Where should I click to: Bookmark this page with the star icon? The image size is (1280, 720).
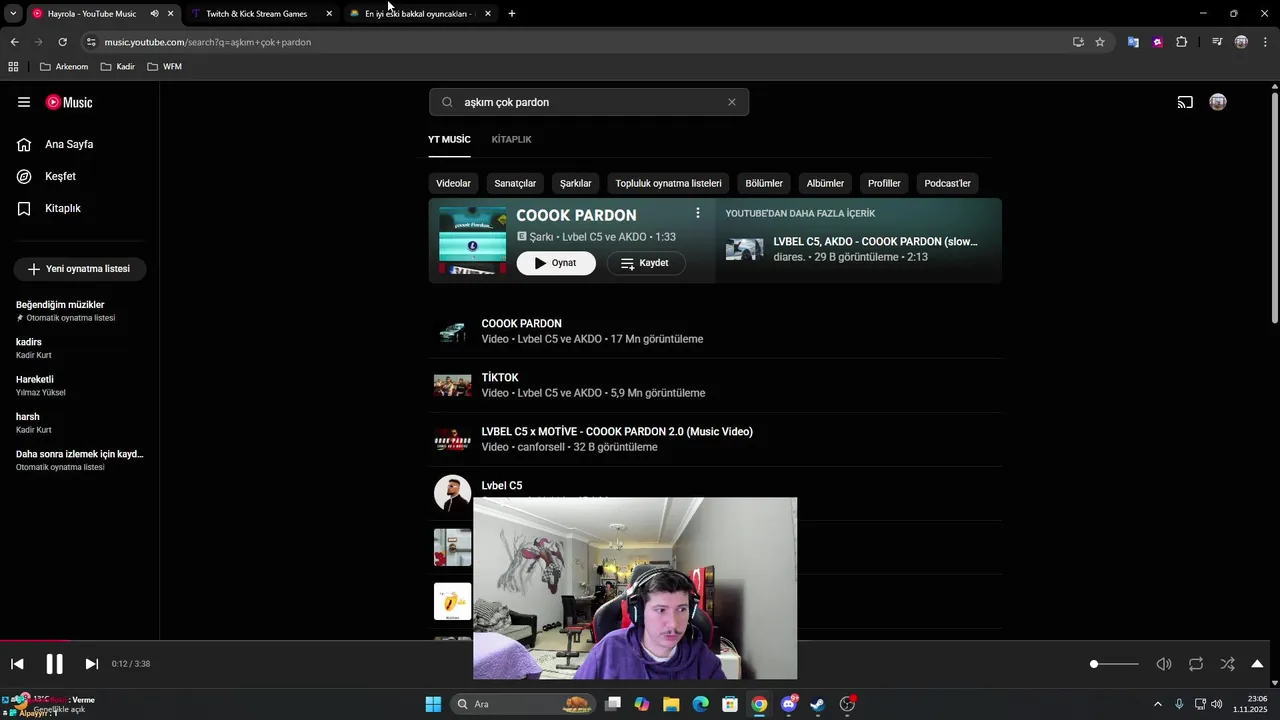click(1100, 42)
